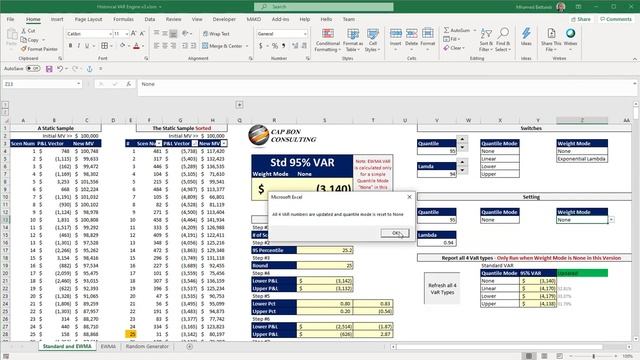Click the Lamda spinner down arrow

[462, 170]
